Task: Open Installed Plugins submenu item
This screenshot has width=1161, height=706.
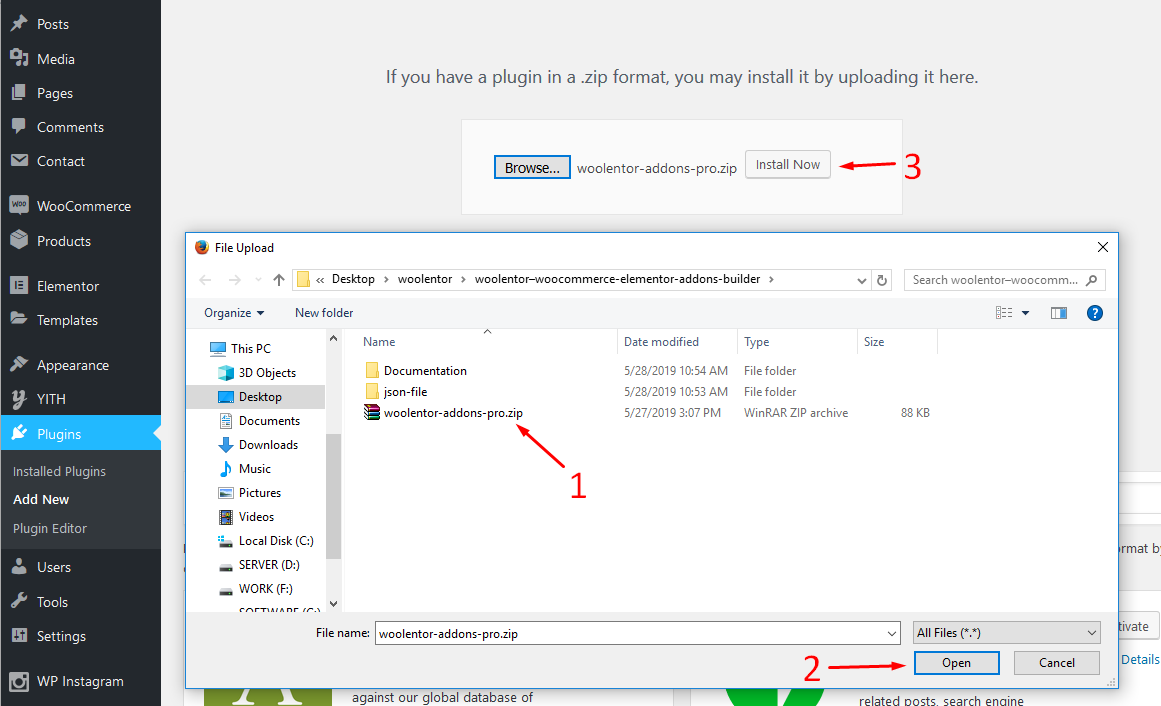Action: pyautogui.click(x=59, y=471)
